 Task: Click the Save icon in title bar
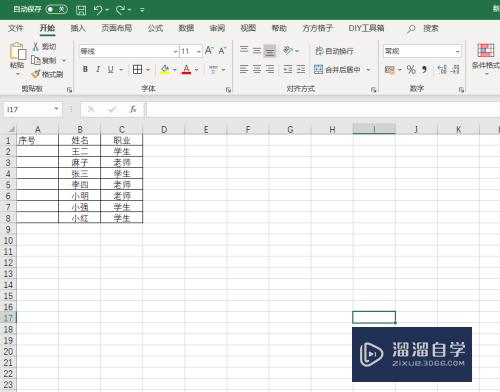tap(81, 10)
